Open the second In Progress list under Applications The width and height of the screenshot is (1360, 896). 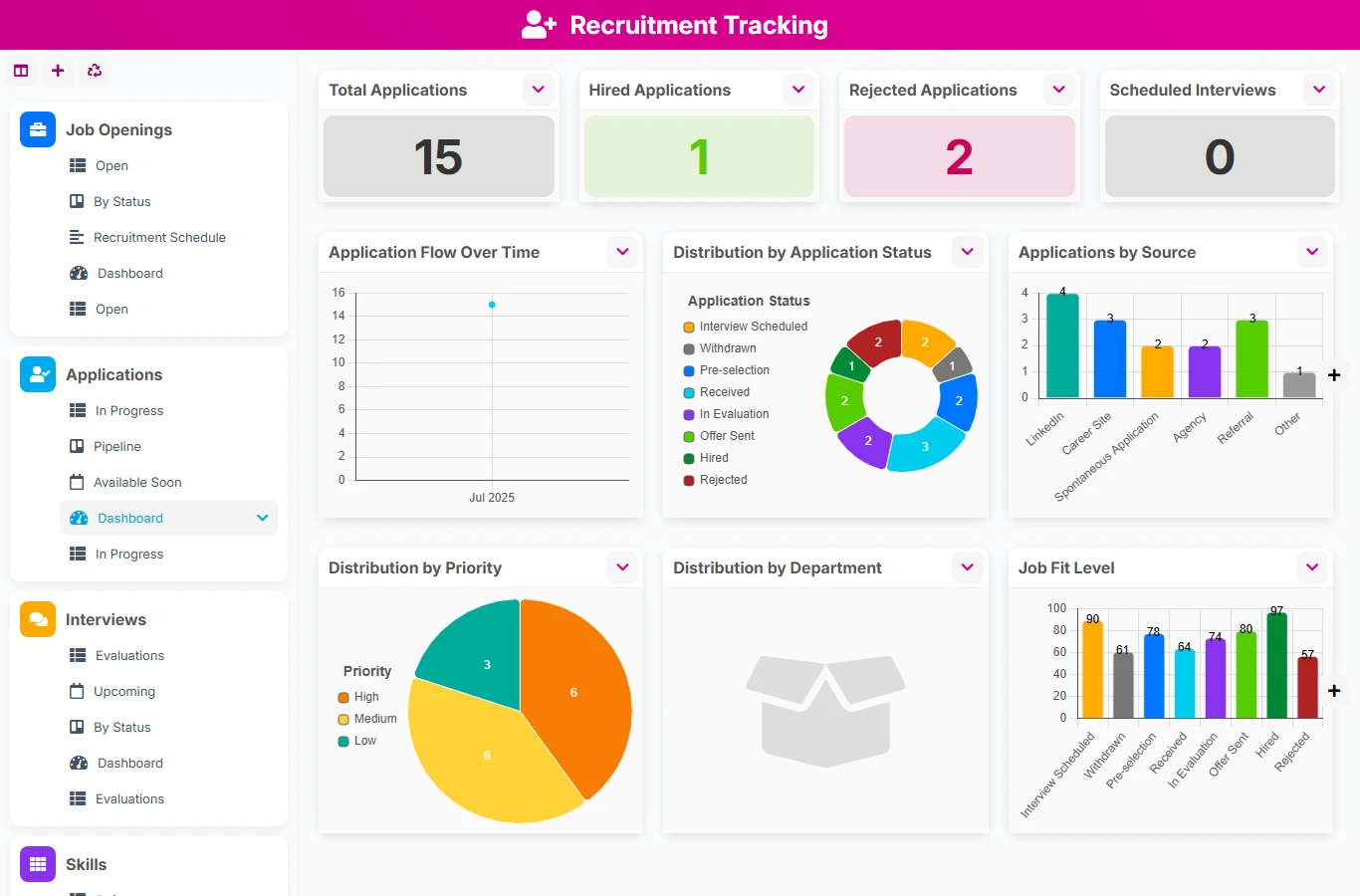coord(168,555)
